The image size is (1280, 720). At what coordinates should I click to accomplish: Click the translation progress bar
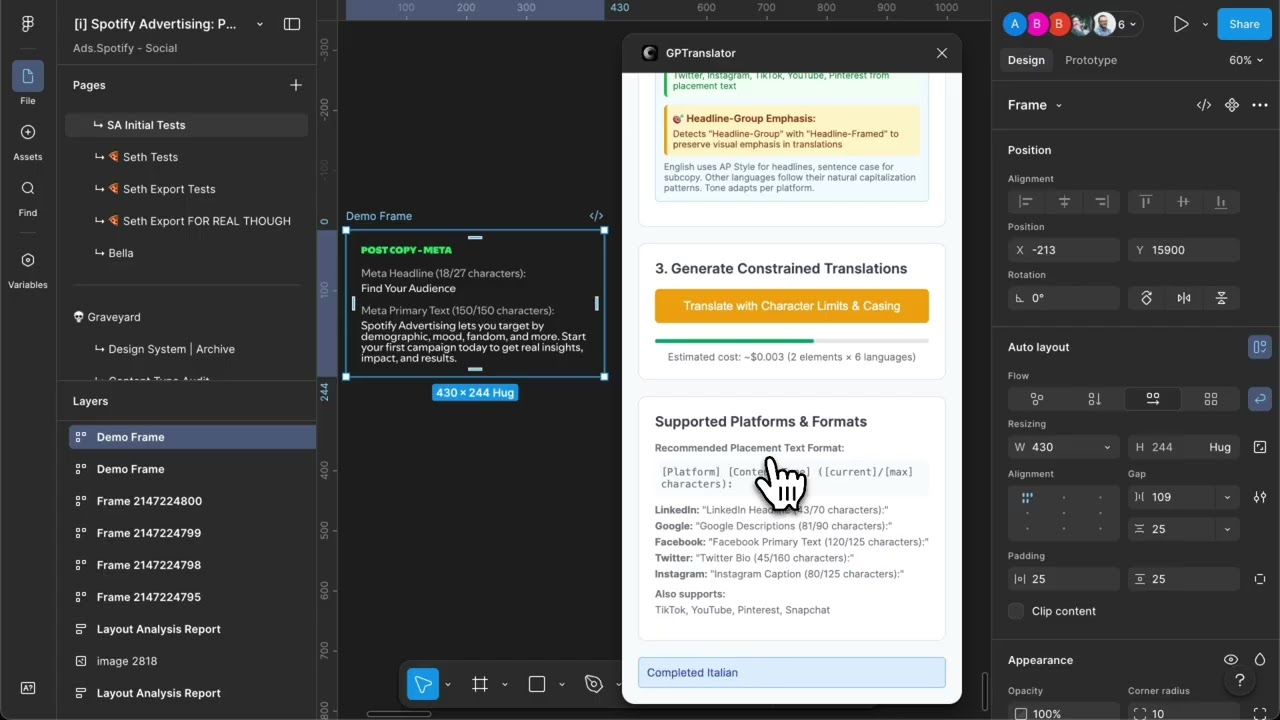tap(792, 341)
